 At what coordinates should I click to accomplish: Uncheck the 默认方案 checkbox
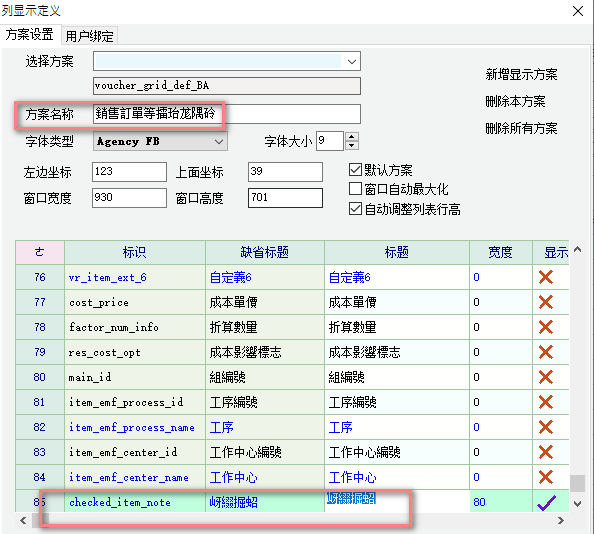pyautogui.click(x=355, y=170)
